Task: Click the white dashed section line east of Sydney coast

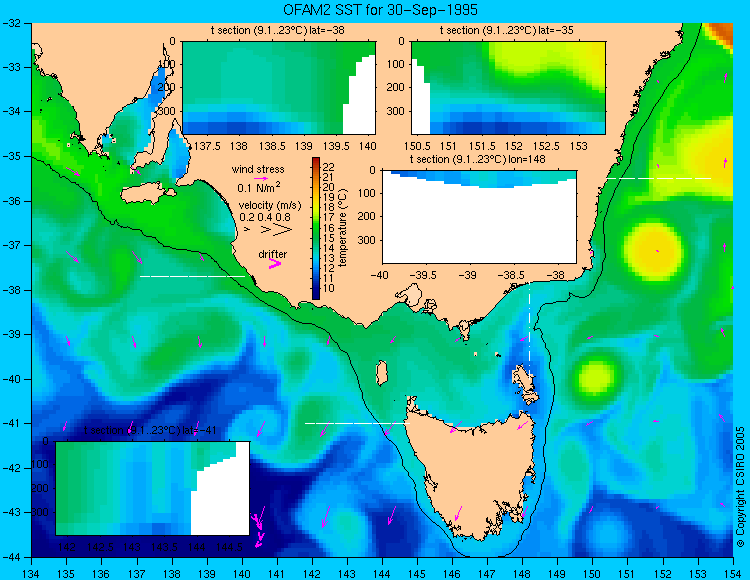Action: coord(659,178)
